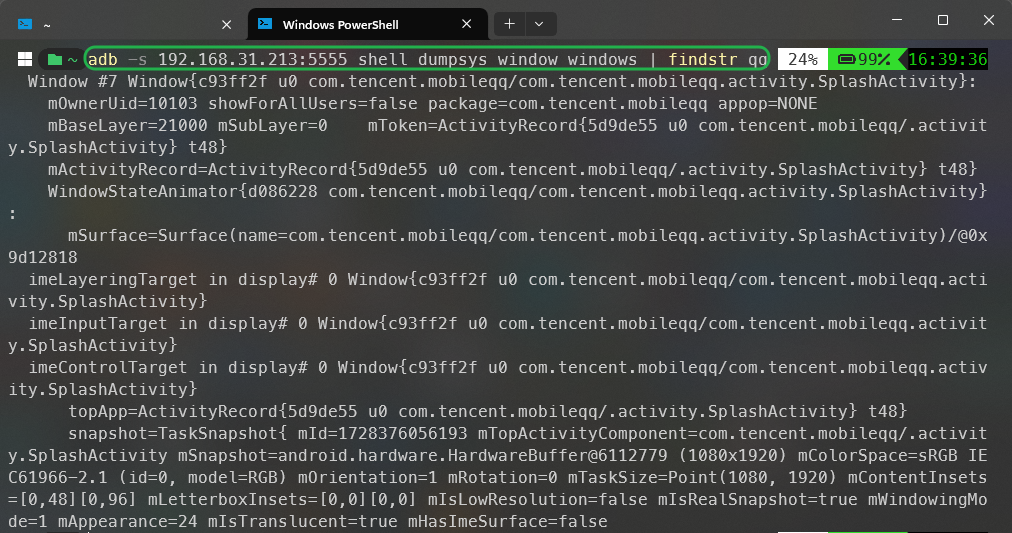Close the Windows PowerShell tab
The width and height of the screenshot is (1012, 533).
coord(467,24)
